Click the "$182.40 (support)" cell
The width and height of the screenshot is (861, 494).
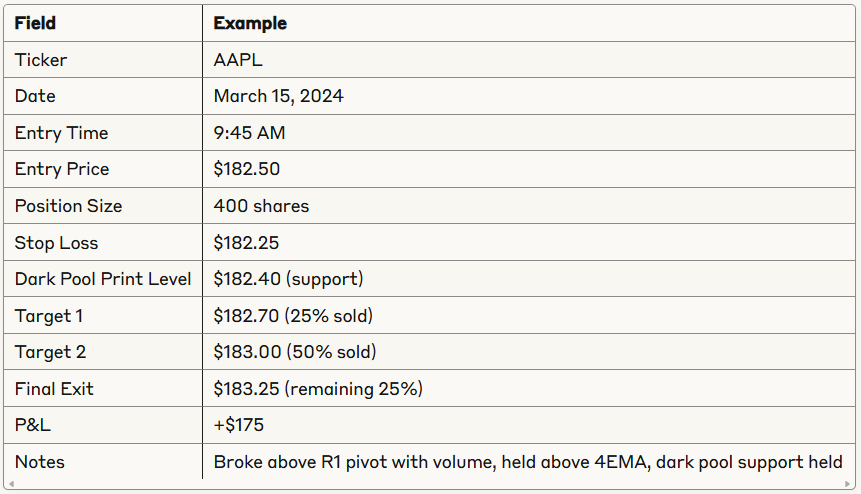288,279
